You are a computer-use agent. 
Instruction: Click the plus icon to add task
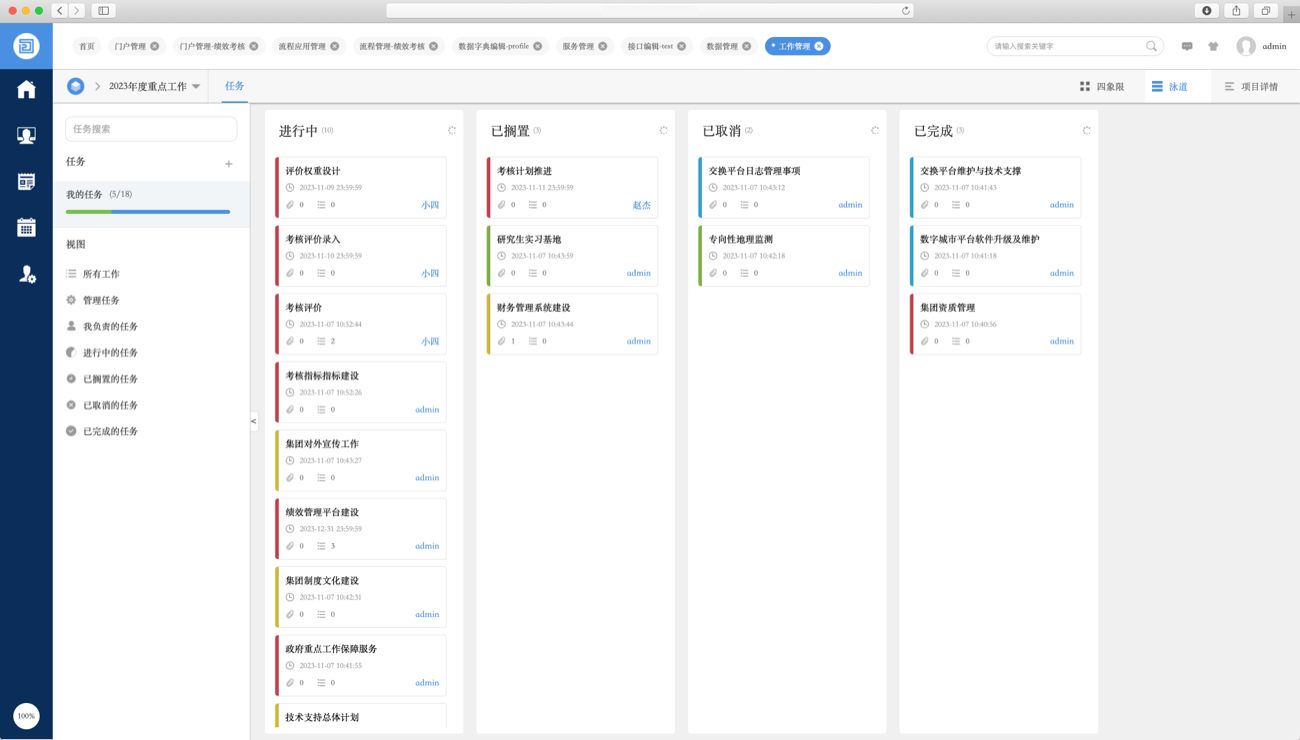click(229, 164)
